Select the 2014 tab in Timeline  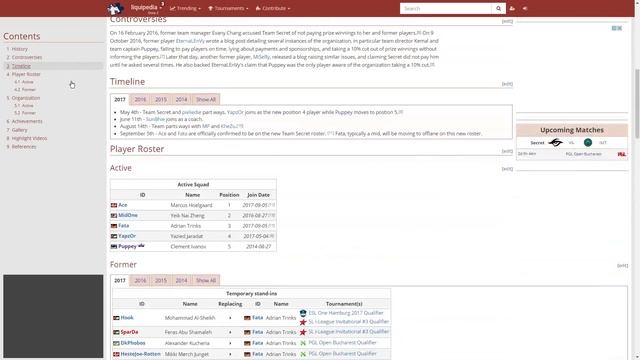(x=181, y=100)
